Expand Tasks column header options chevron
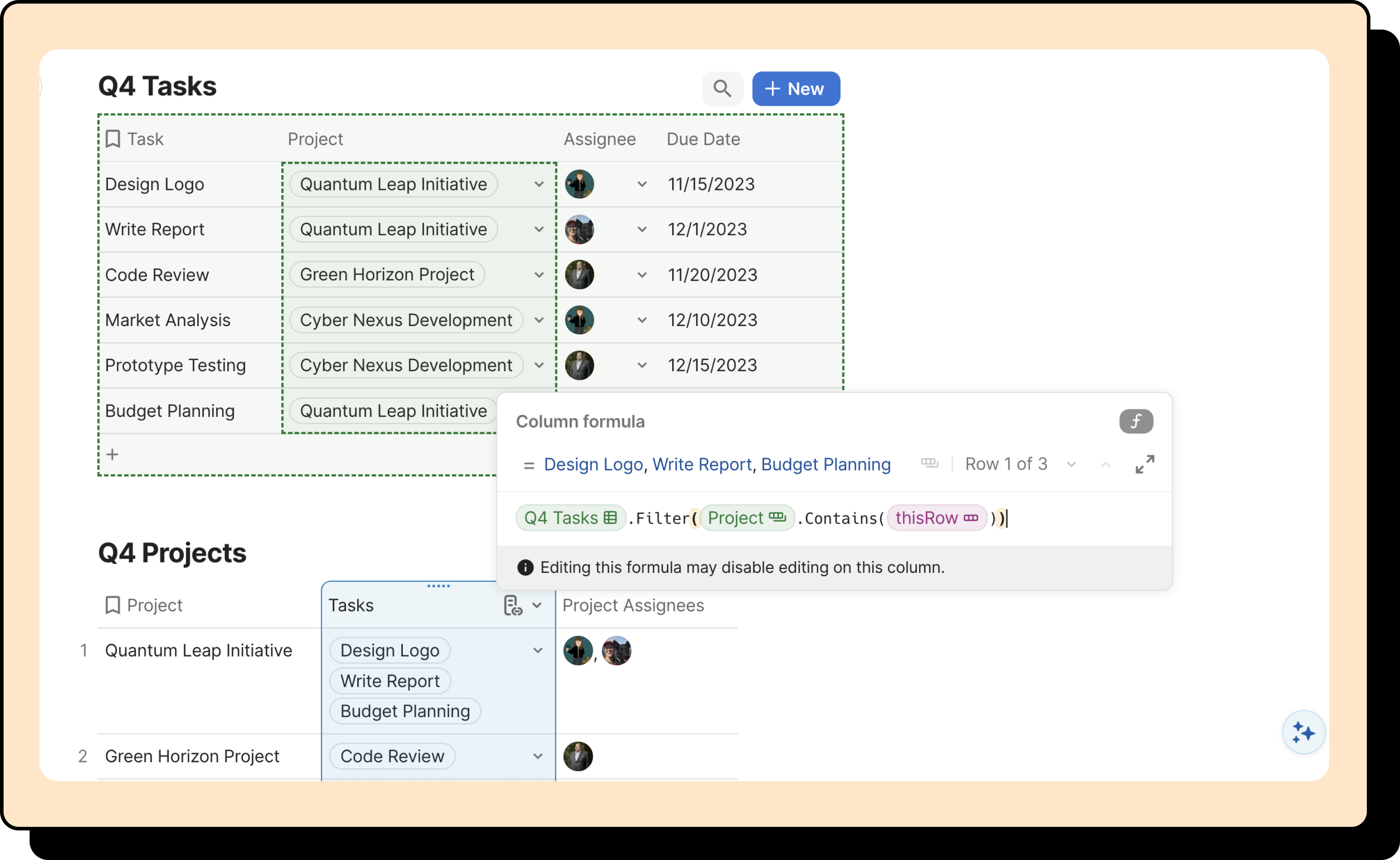Screen dimensions: 1400x860 [537, 605]
